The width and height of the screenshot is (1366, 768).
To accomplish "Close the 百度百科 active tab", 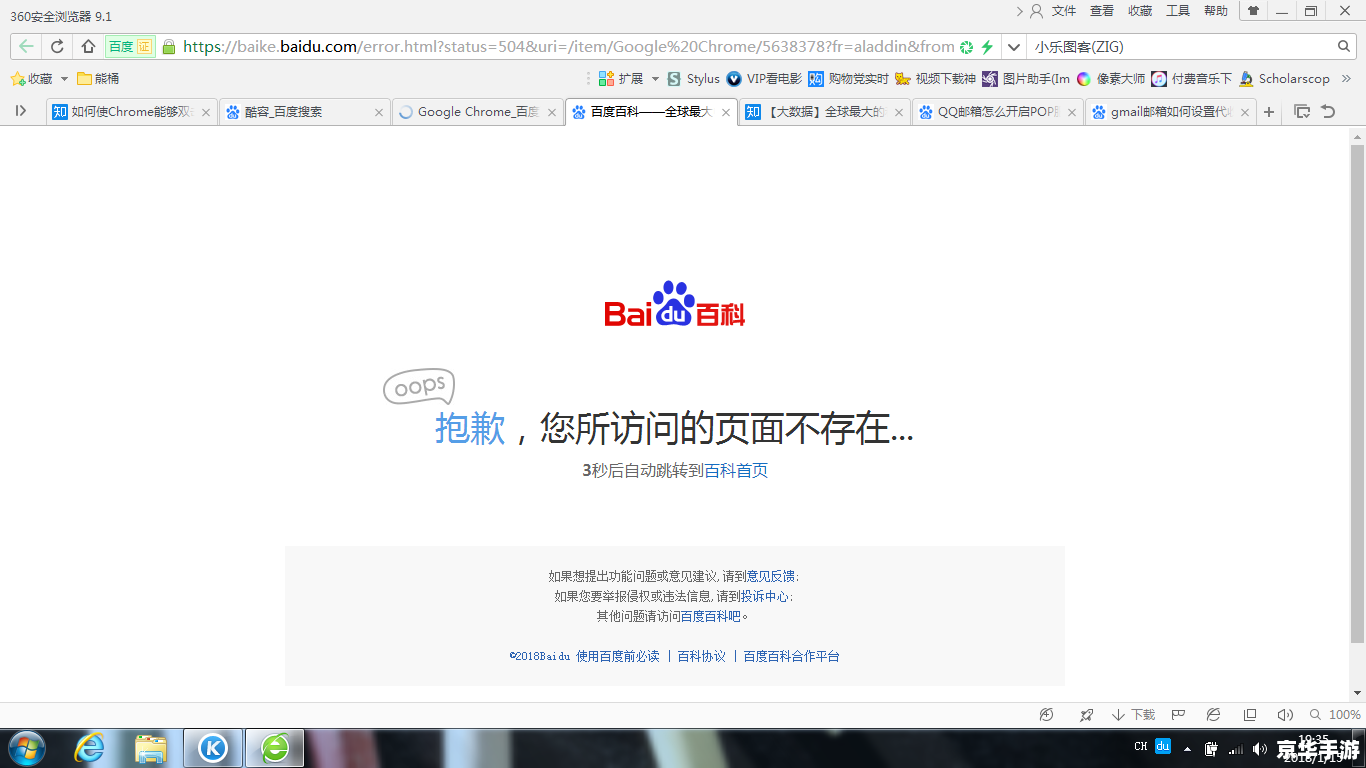I will click(725, 113).
